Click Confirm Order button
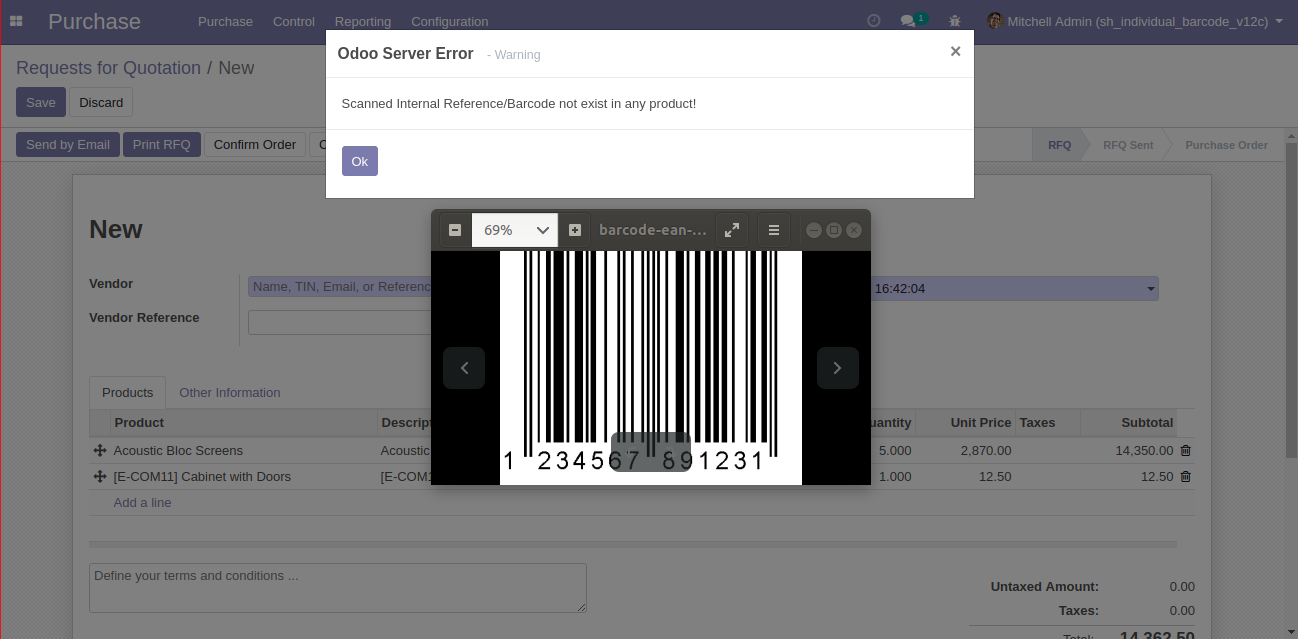Image resolution: width=1298 pixels, height=639 pixels. click(x=255, y=145)
